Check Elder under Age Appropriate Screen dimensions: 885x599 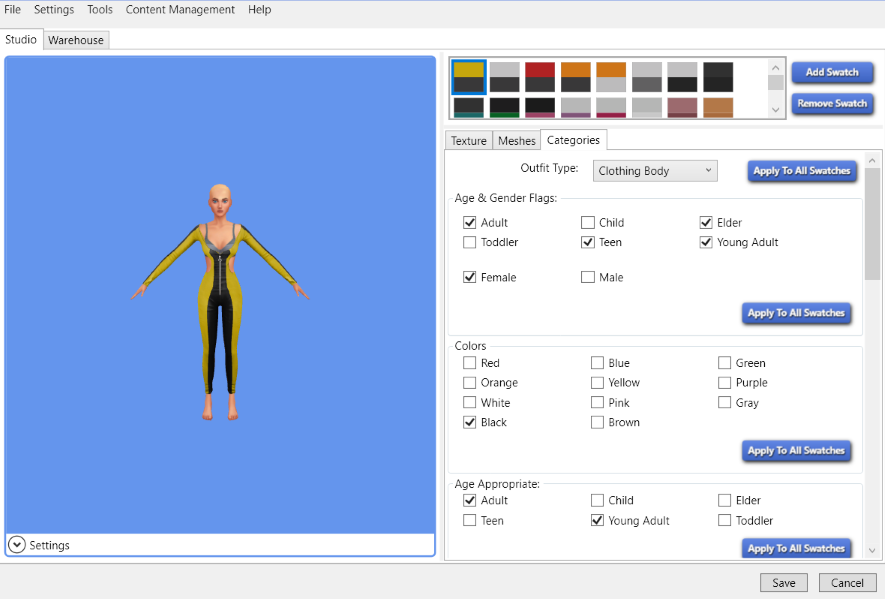[724, 500]
